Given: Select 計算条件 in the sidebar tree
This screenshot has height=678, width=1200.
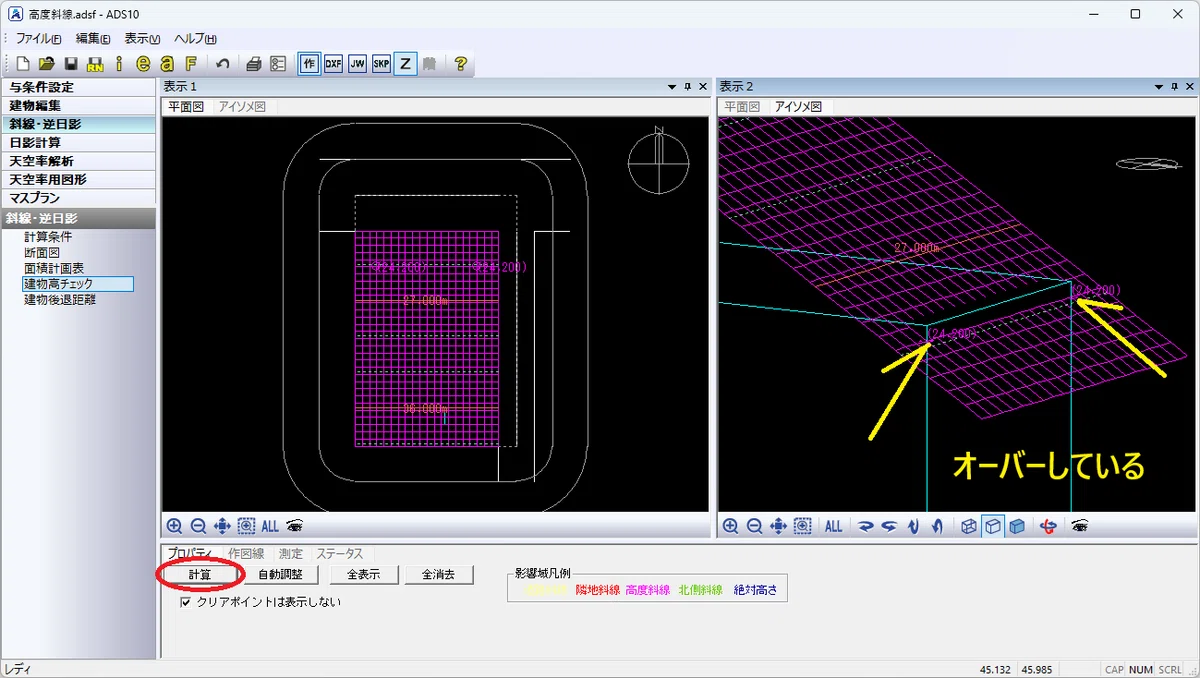Looking at the screenshot, I should click(48, 237).
